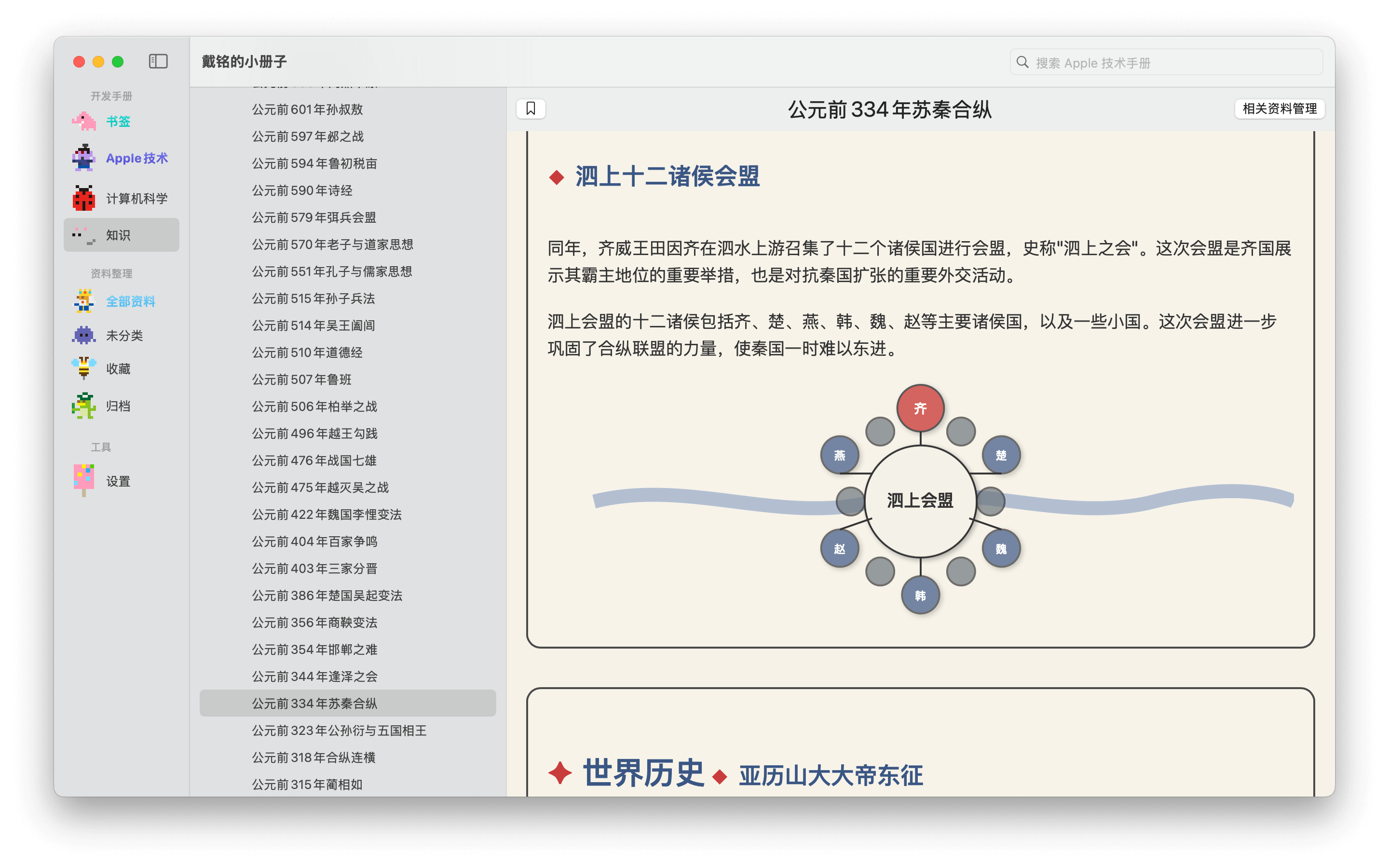Open 相关资料管理 button
Viewport: 1389px width, 868px height.
[x=1279, y=108]
